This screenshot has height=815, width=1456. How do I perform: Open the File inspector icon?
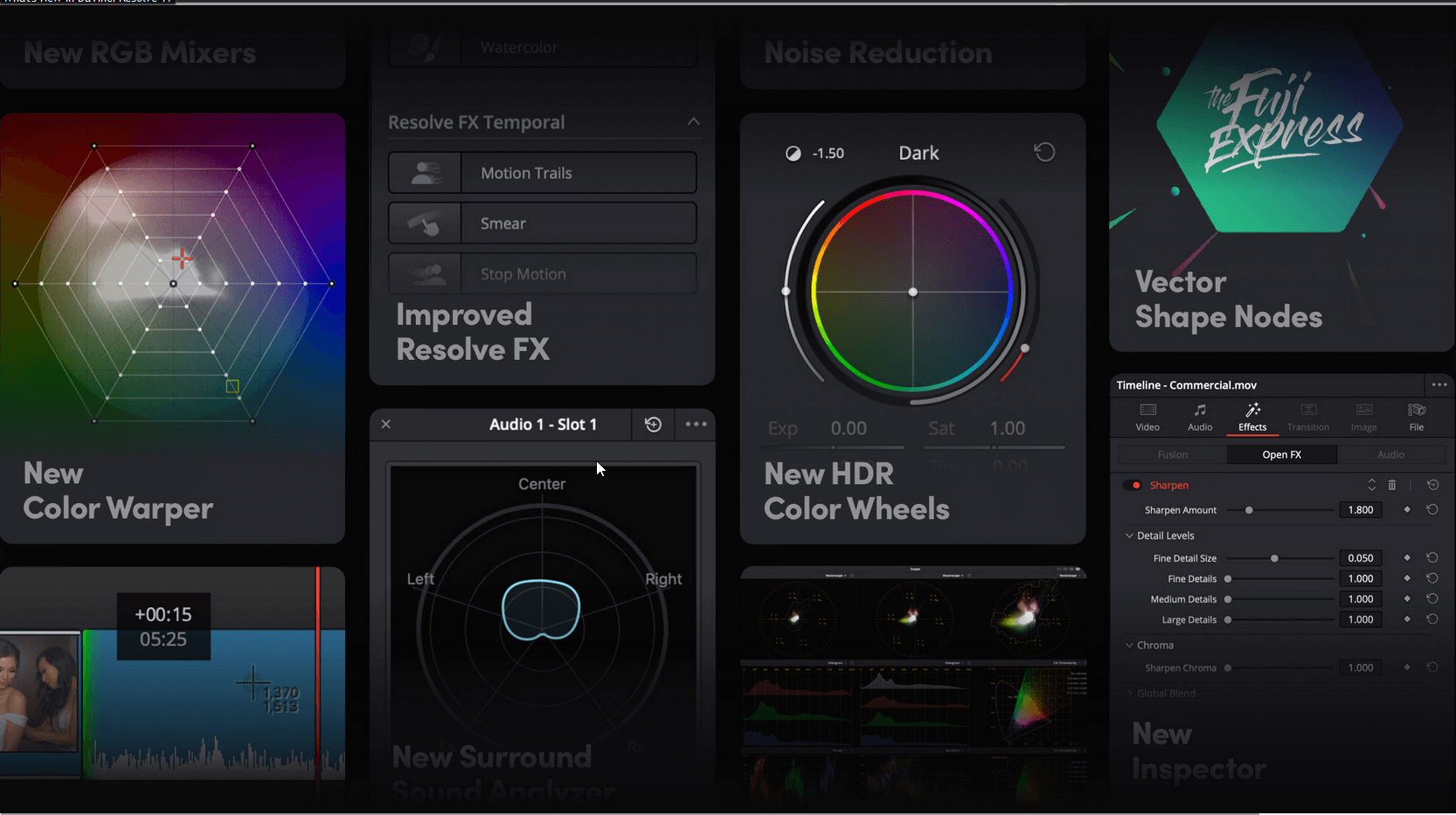click(x=1416, y=417)
